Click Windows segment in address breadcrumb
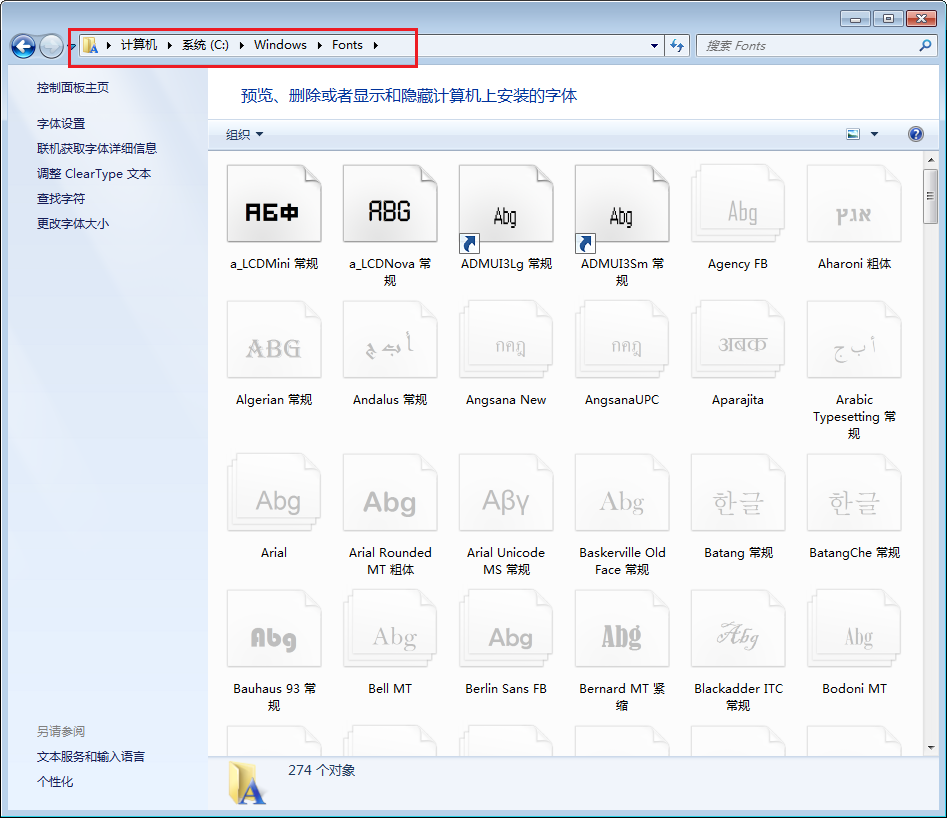 (x=280, y=45)
